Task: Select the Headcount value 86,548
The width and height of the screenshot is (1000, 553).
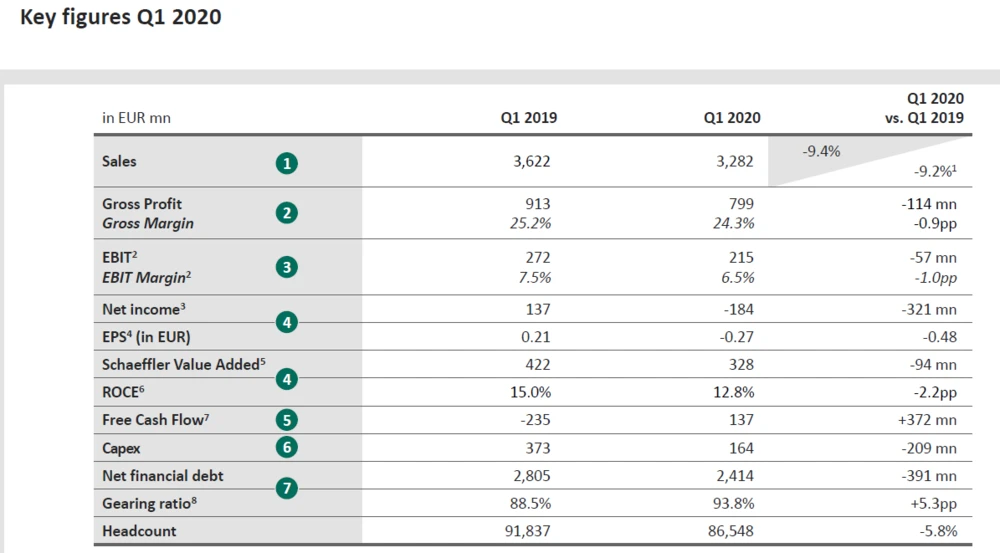Action: point(728,531)
